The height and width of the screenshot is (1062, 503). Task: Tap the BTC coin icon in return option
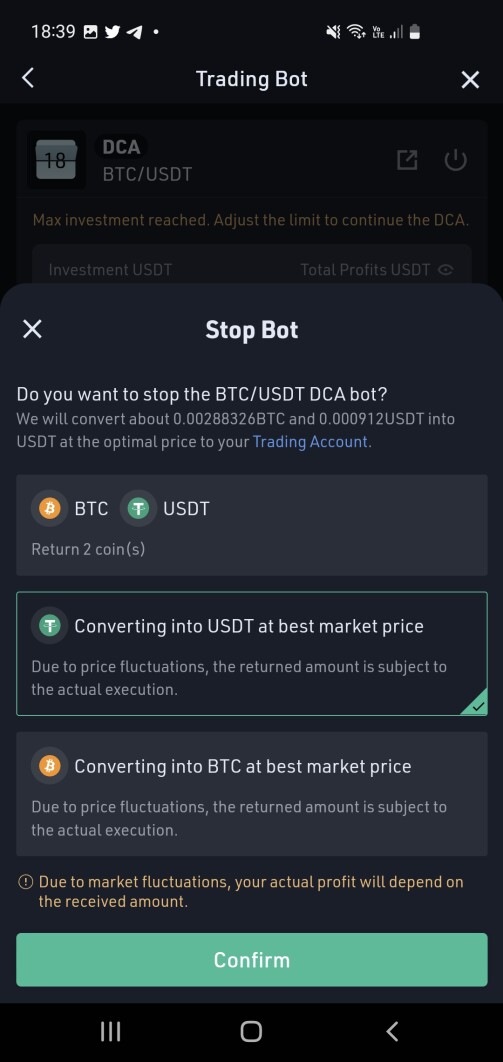49,508
